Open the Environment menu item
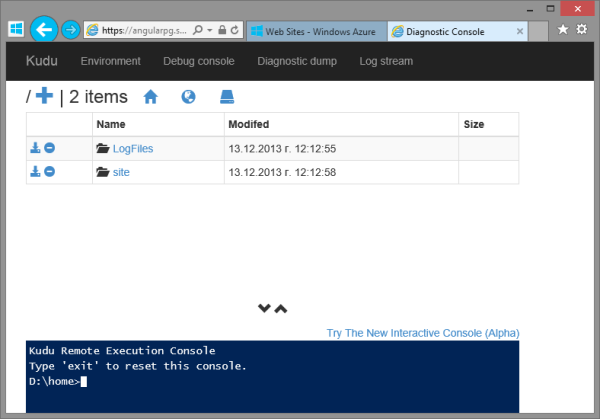The image size is (600, 419). click(111, 61)
